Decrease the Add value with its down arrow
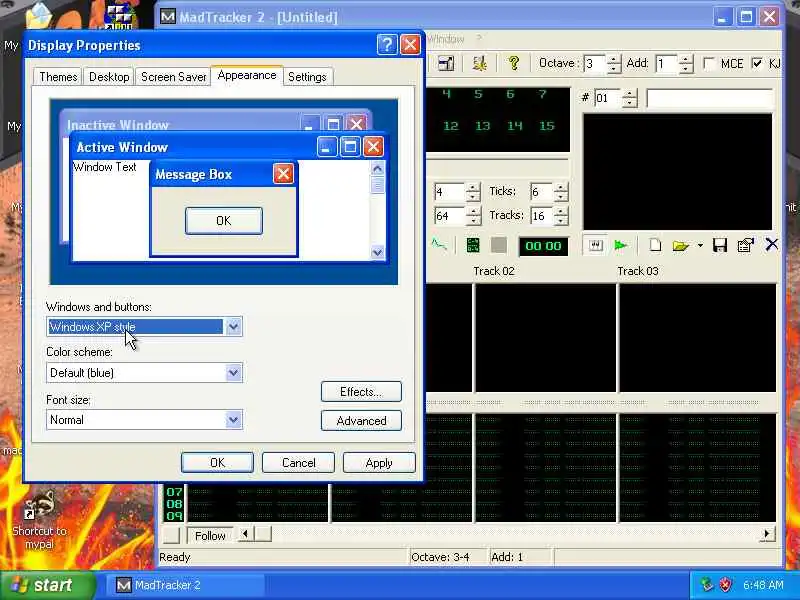 (687, 68)
